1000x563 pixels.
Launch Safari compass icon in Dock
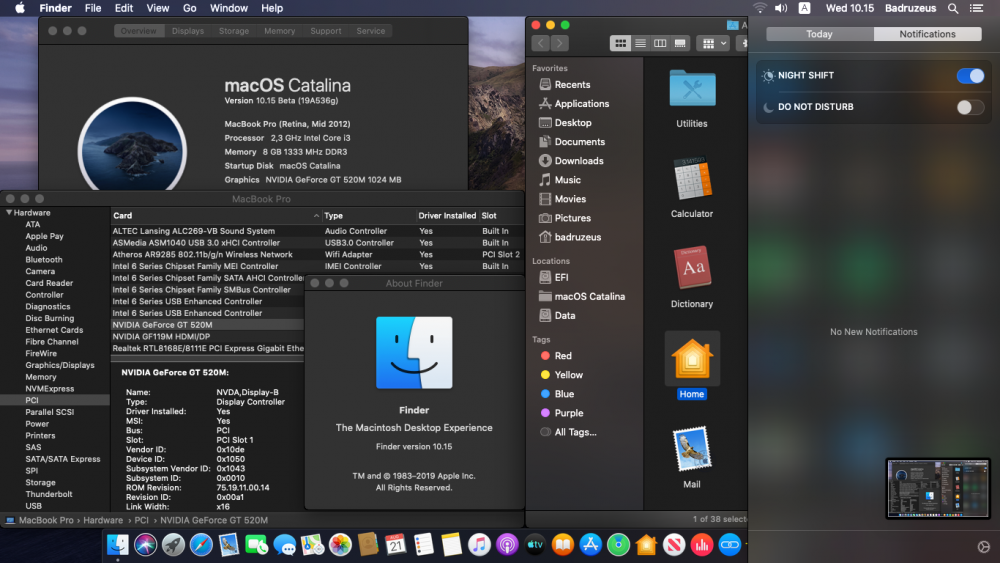[x=201, y=545]
